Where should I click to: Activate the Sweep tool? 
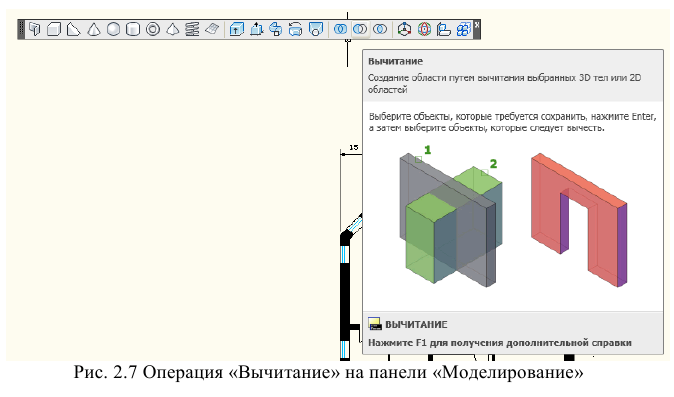tap(276, 29)
